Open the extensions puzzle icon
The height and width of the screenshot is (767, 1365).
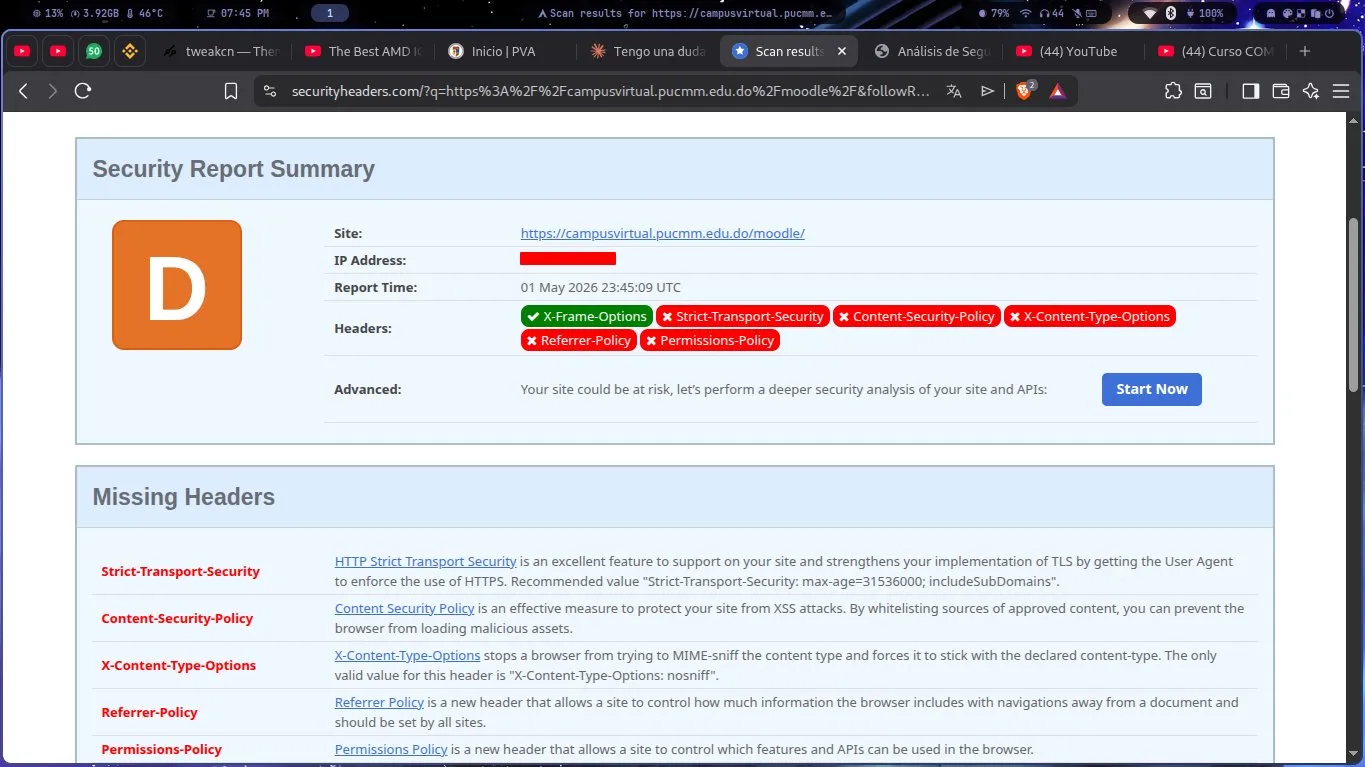click(1173, 91)
